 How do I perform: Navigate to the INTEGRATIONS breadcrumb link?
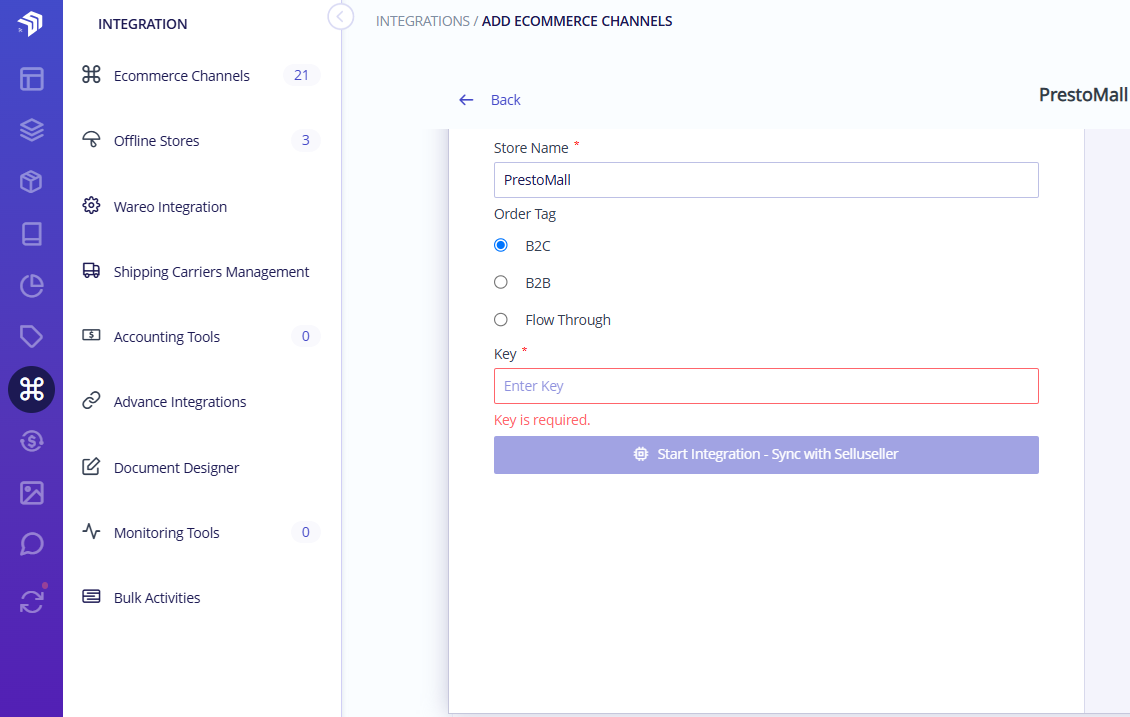click(x=423, y=20)
